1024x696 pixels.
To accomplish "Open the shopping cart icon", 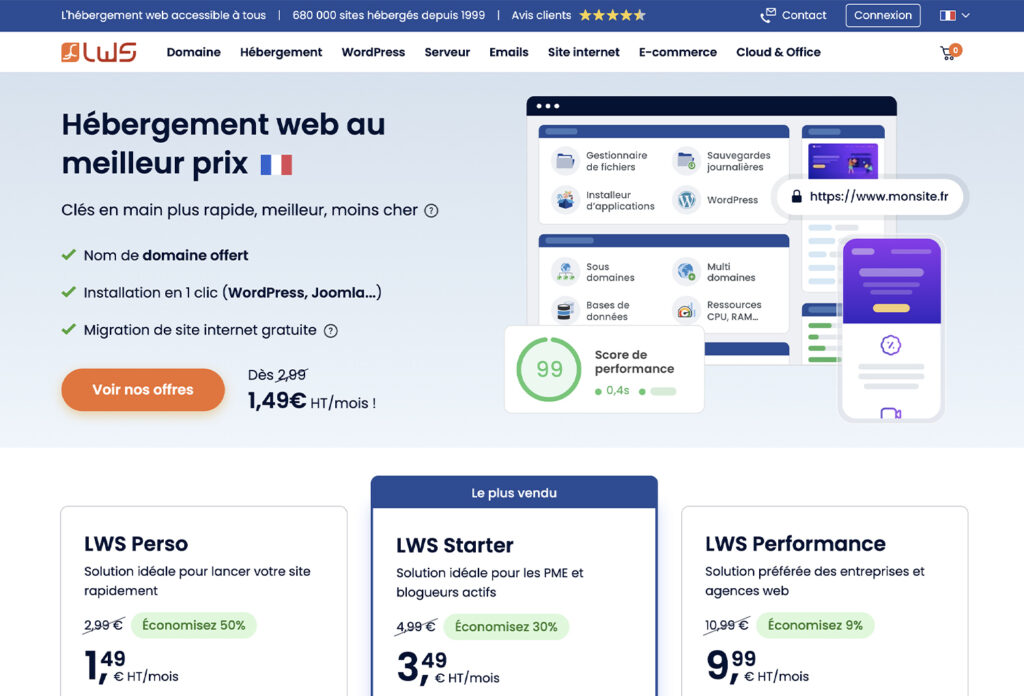I will point(950,52).
